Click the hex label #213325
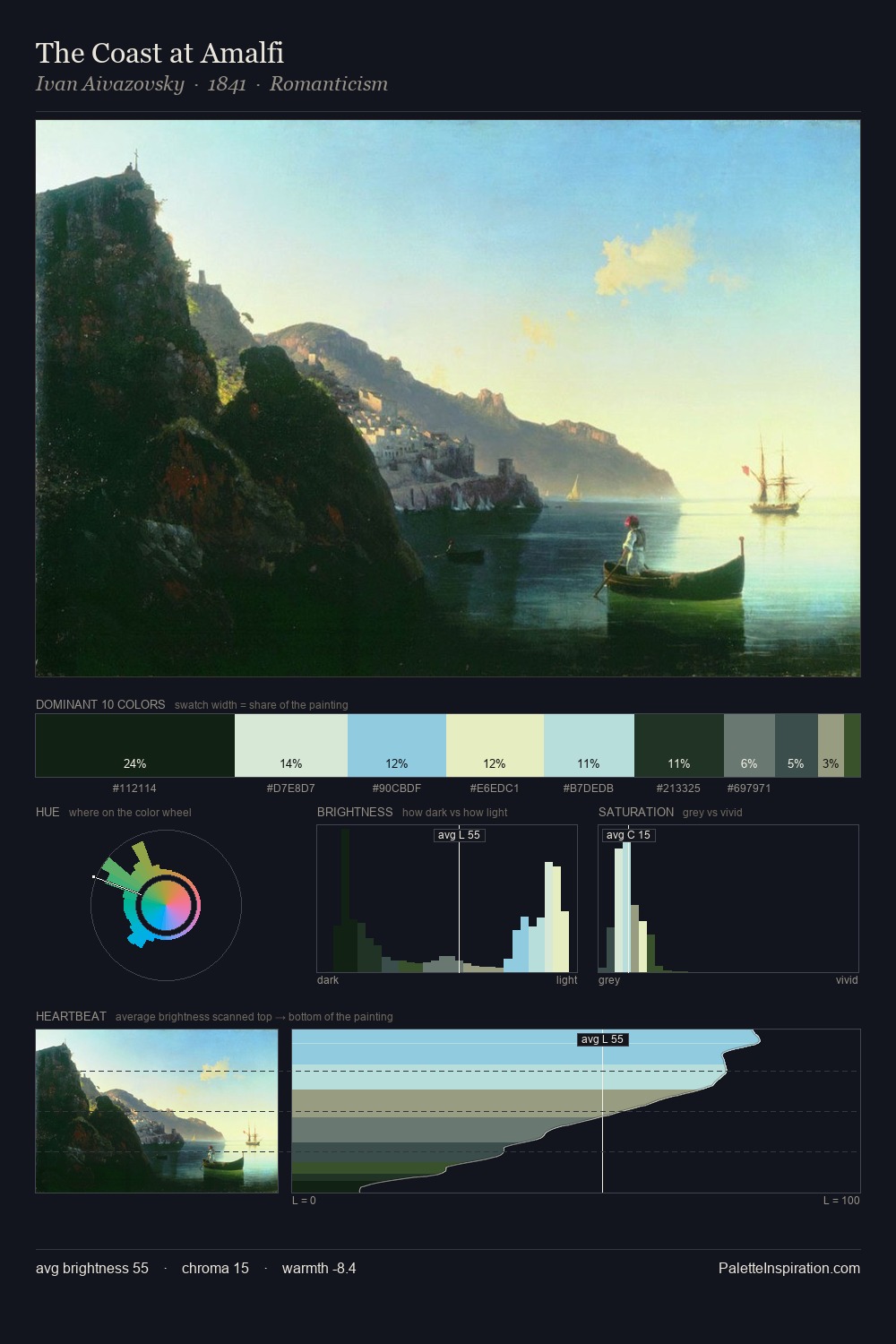Screen dimensions: 896x1344 coord(678,788)
